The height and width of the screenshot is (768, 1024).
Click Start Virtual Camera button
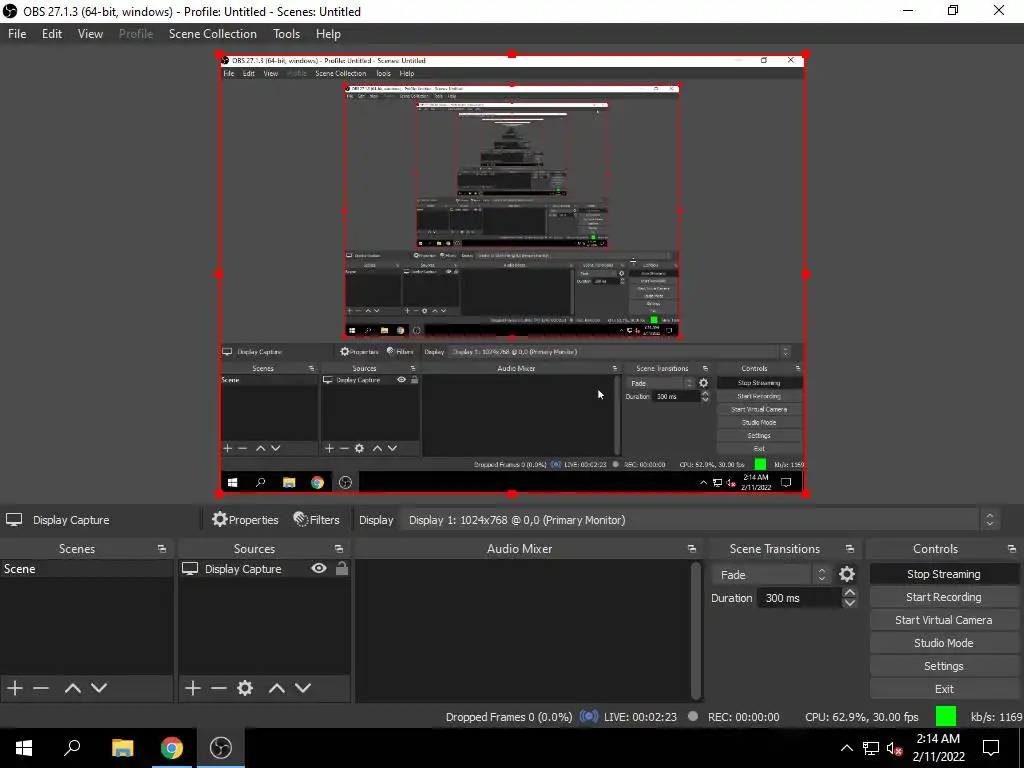coord(944,620)
